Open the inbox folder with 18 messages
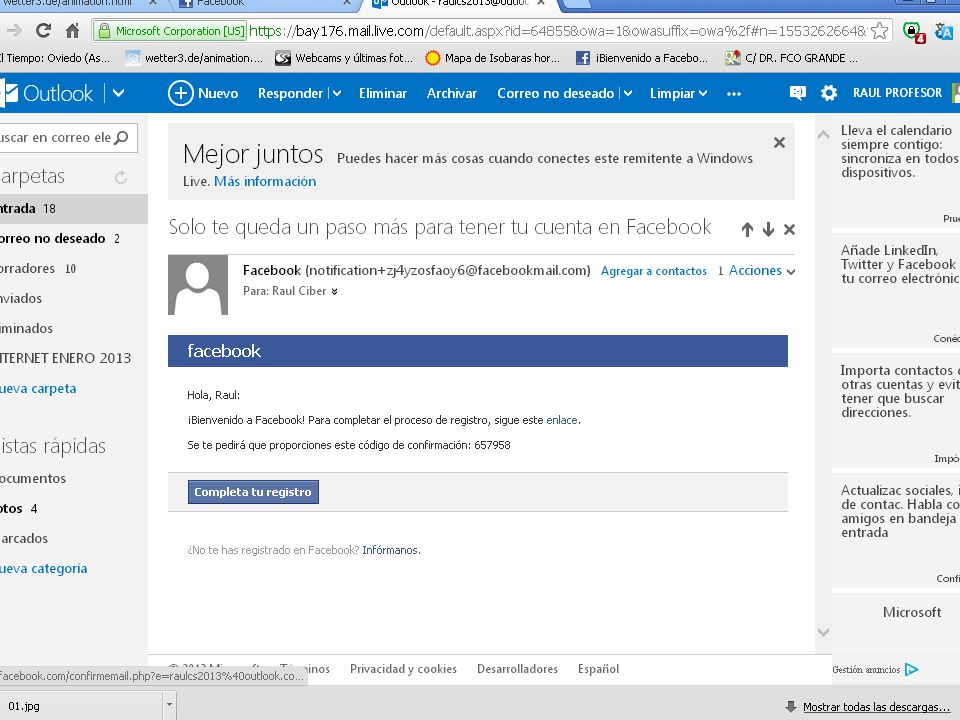 click(x=73, y=209)
